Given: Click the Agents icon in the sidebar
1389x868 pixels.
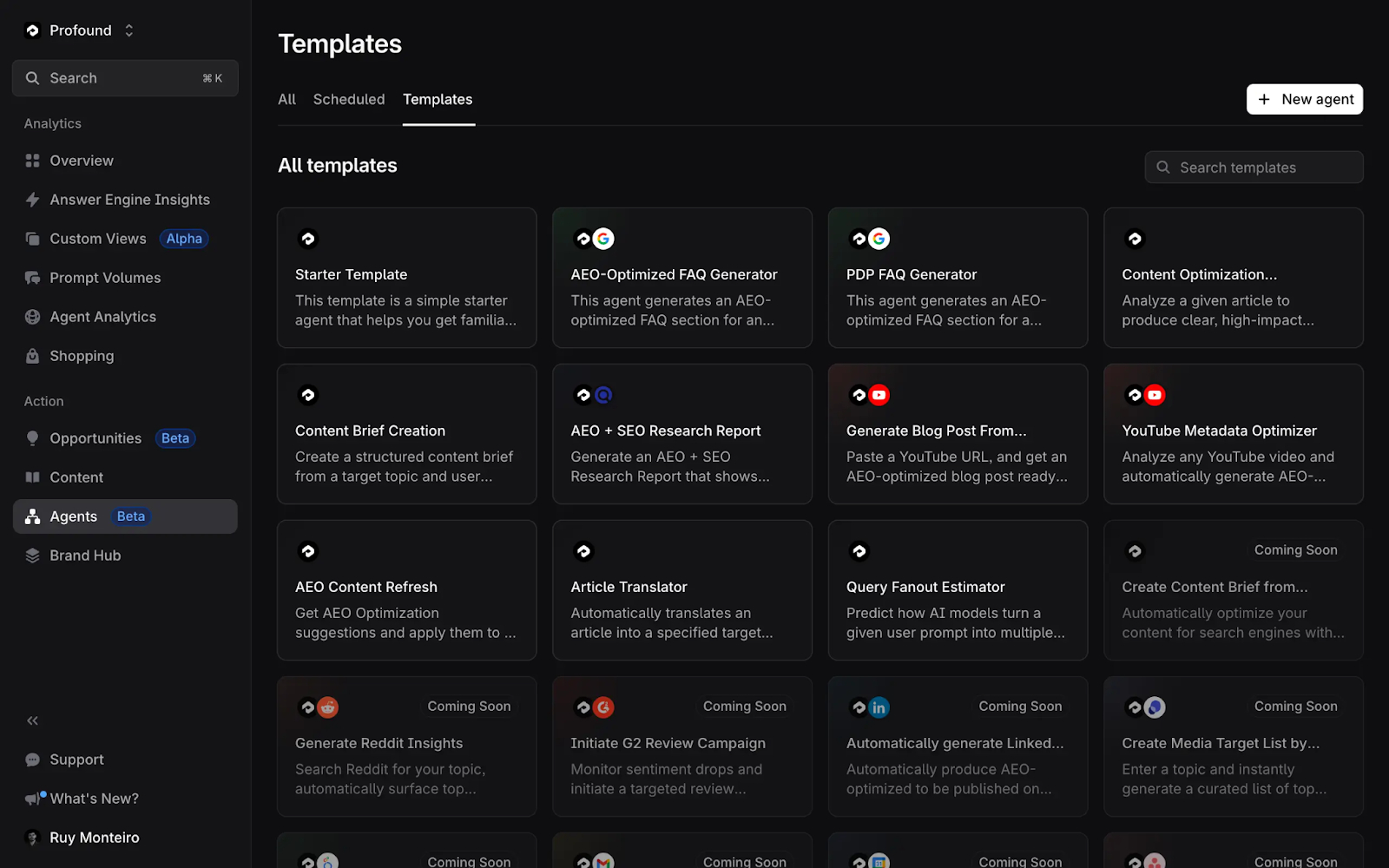Looking at the screenshot, I should coord(32,516).
